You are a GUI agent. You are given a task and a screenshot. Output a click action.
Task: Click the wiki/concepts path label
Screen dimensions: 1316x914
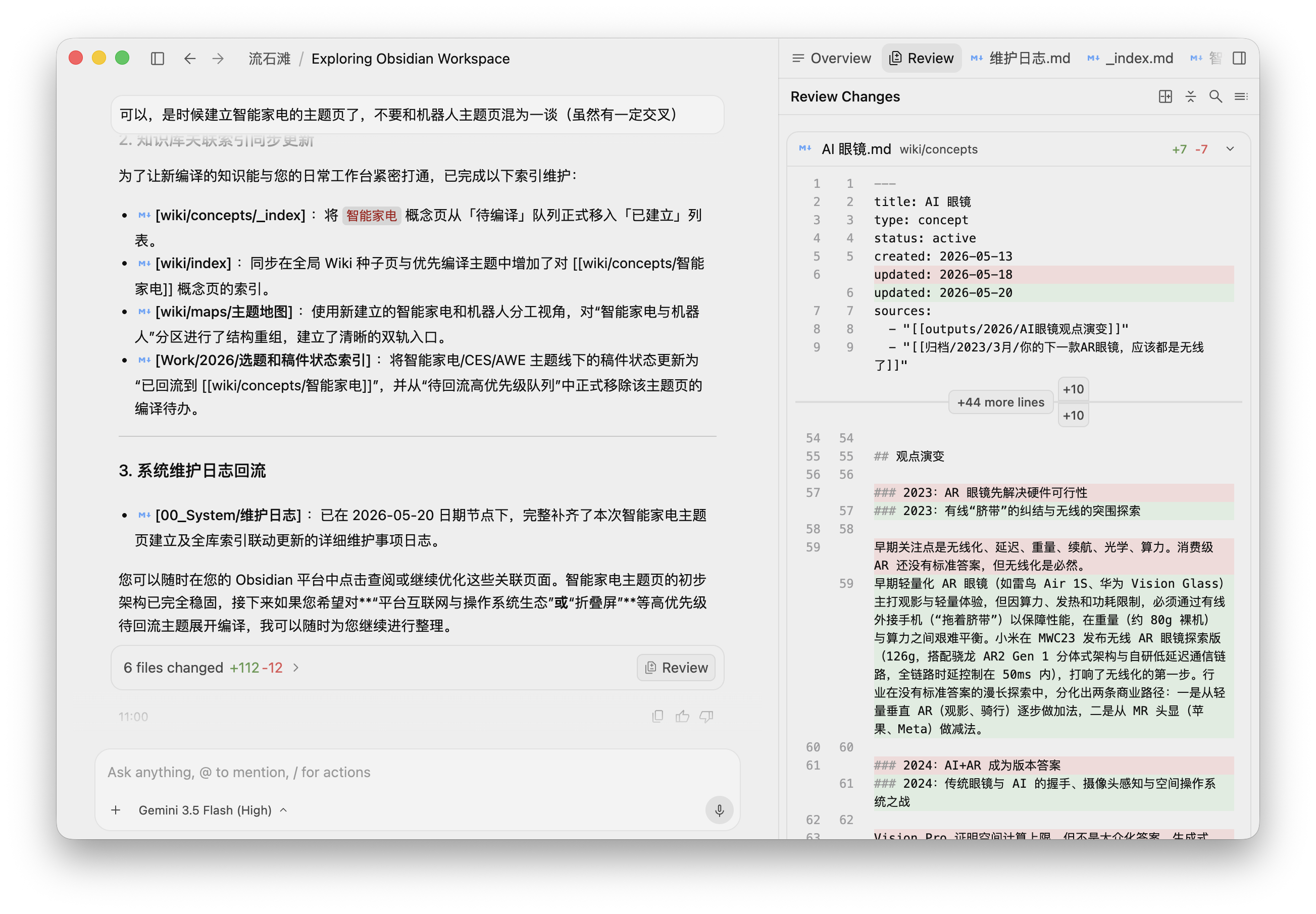(938, 149)
